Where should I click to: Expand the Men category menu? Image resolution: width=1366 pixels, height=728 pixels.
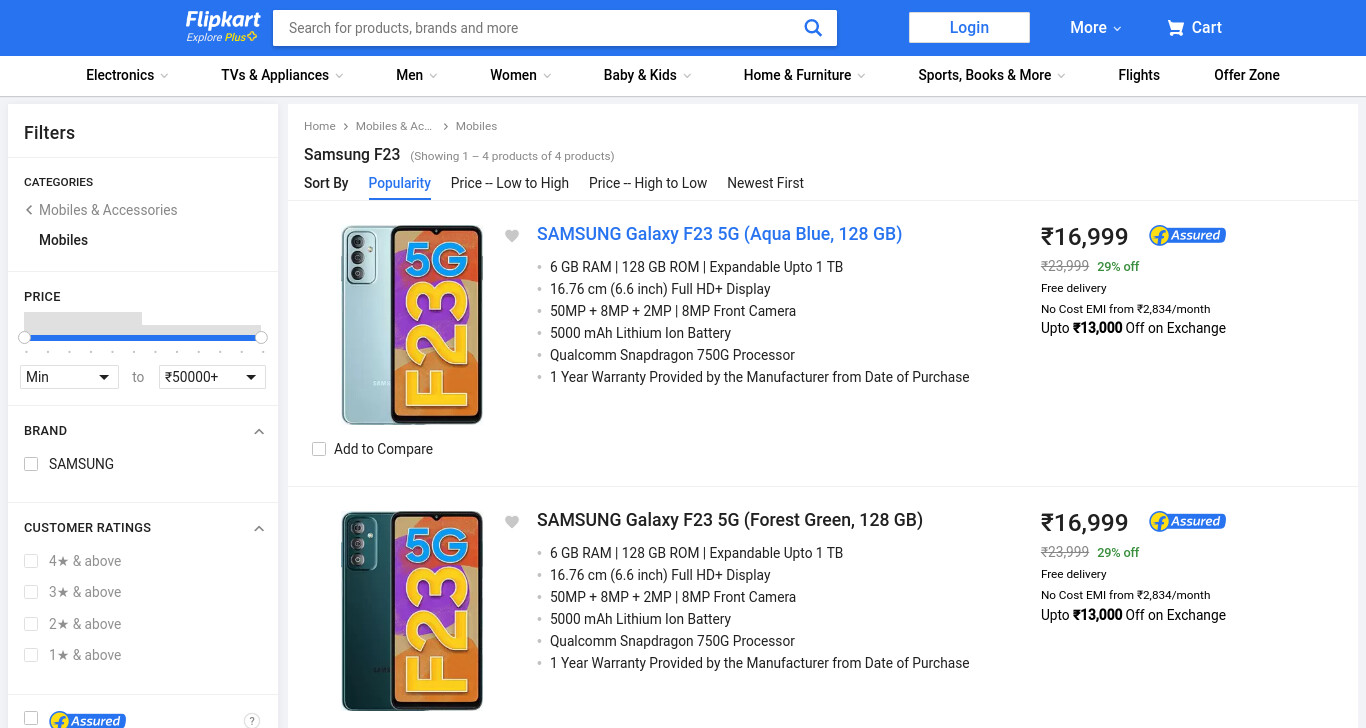click(x=416, y=75)
